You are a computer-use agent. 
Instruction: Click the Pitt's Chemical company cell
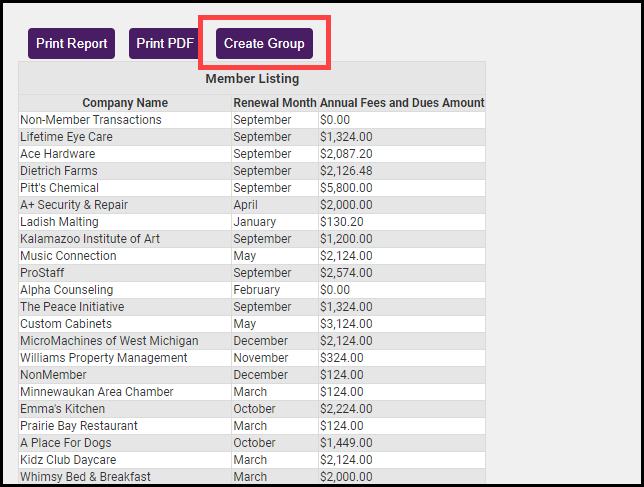point(60,188)
